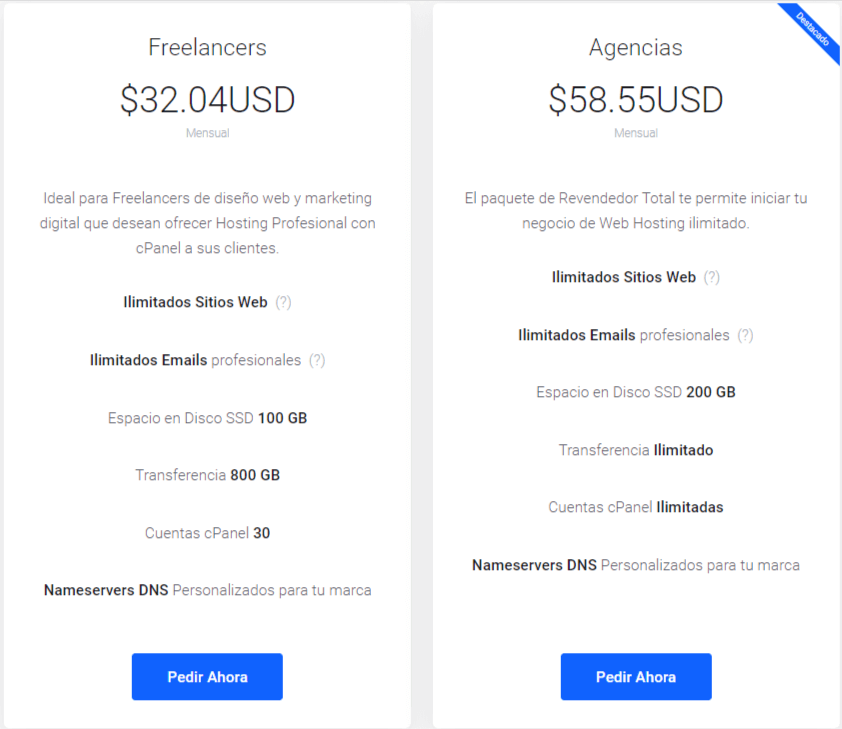Click the blue Destacado corner ribbon
Viewport: 842px width, 729px height.
tap(813, 30)
